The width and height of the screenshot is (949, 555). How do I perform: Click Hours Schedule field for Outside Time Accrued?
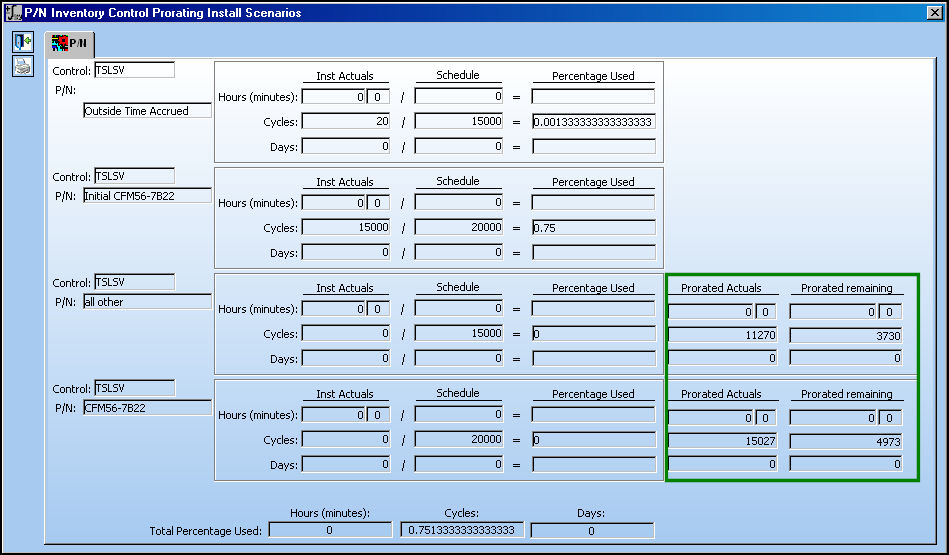pos(459,96)
